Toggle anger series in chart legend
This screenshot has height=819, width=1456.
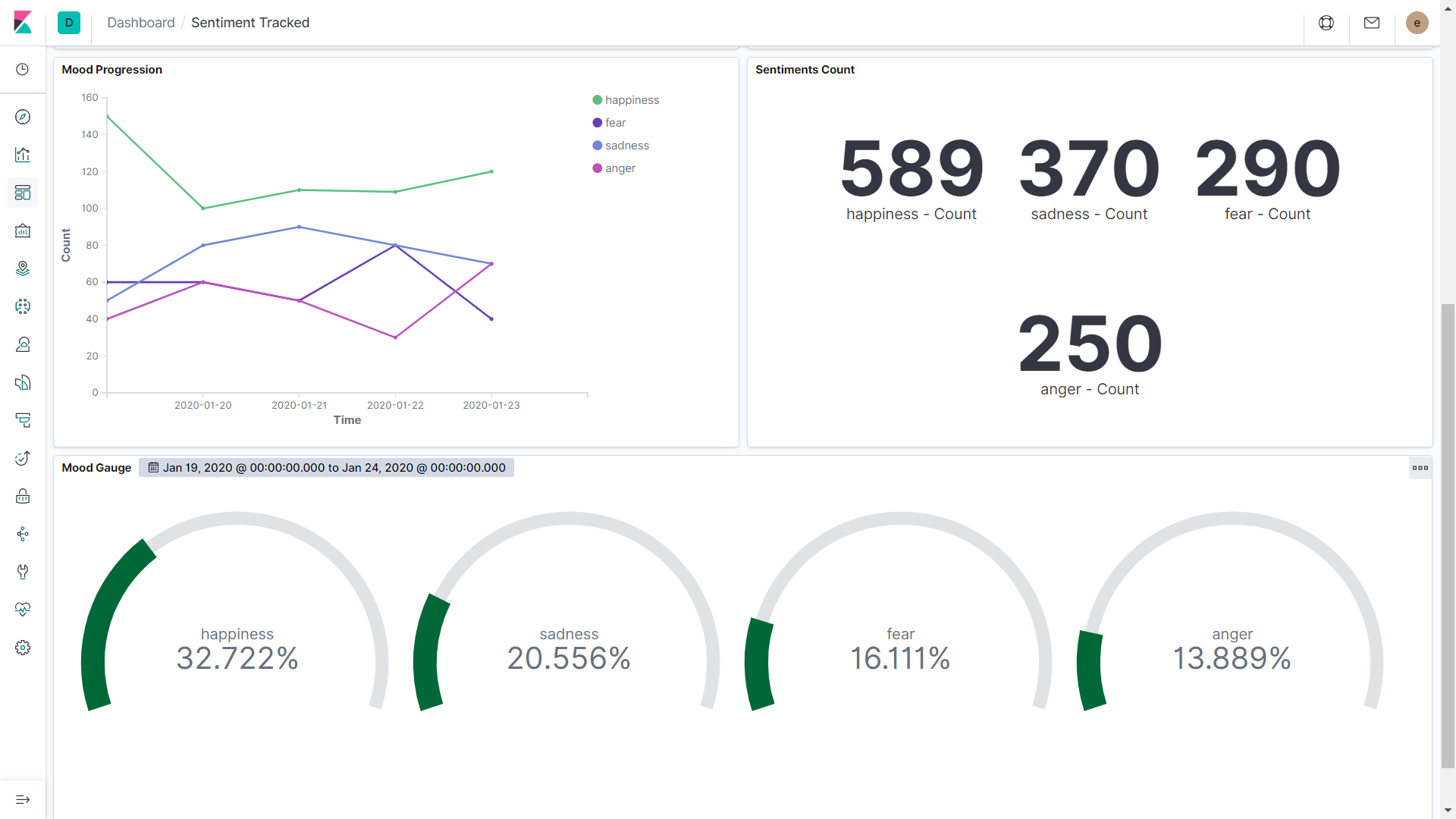[620, 168]
